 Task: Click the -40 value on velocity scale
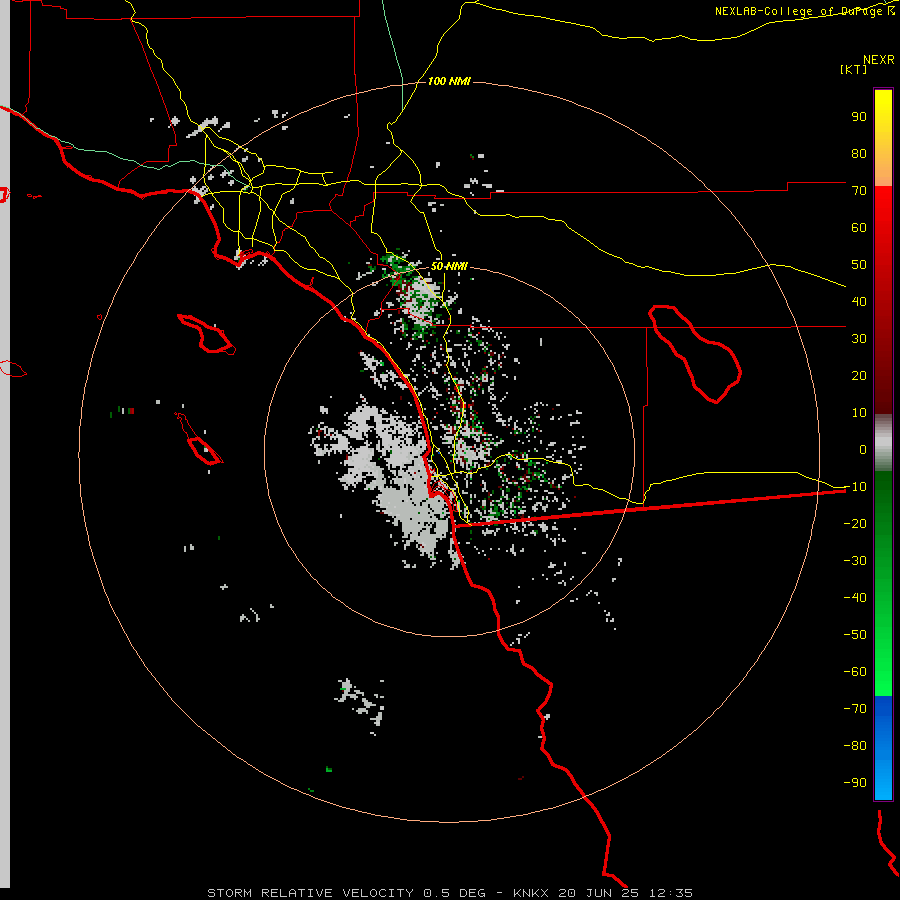pos(855,598)
